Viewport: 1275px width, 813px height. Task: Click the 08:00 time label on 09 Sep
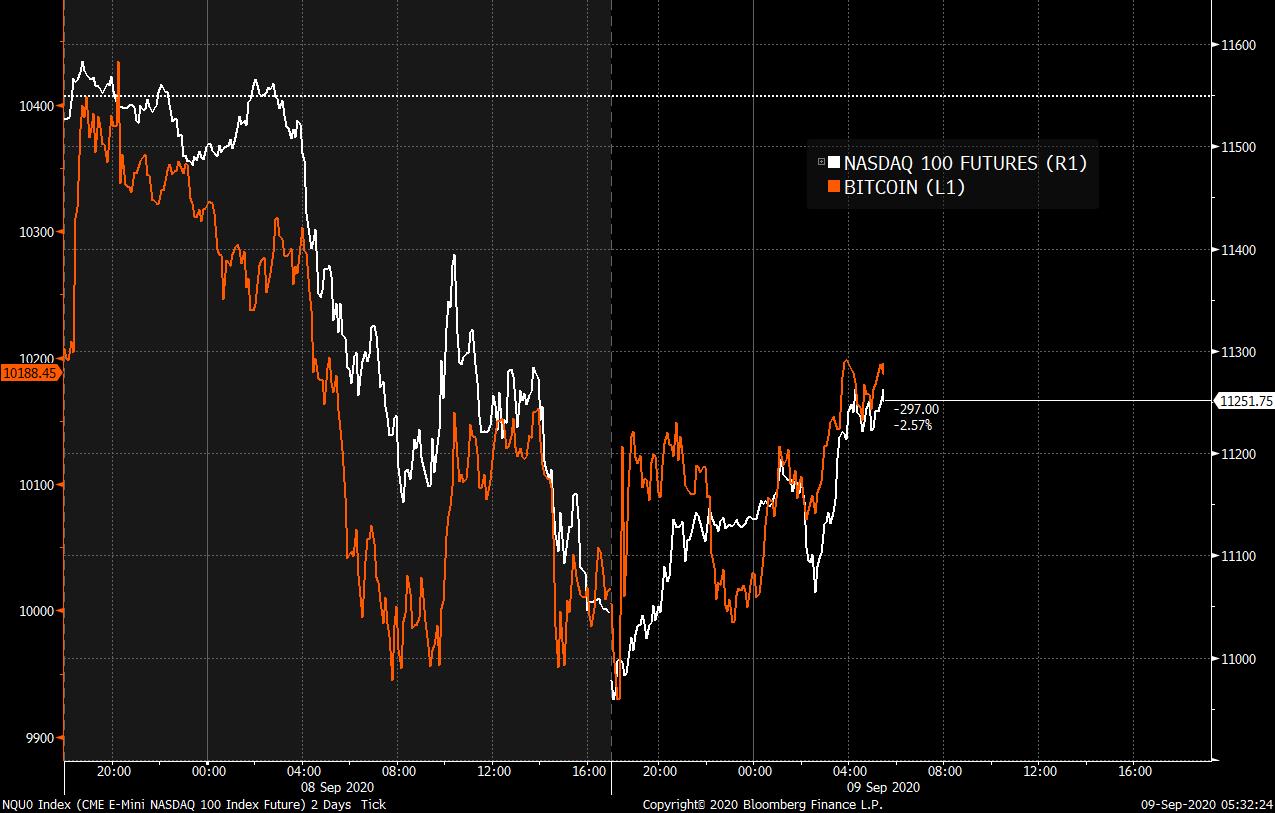944,771
